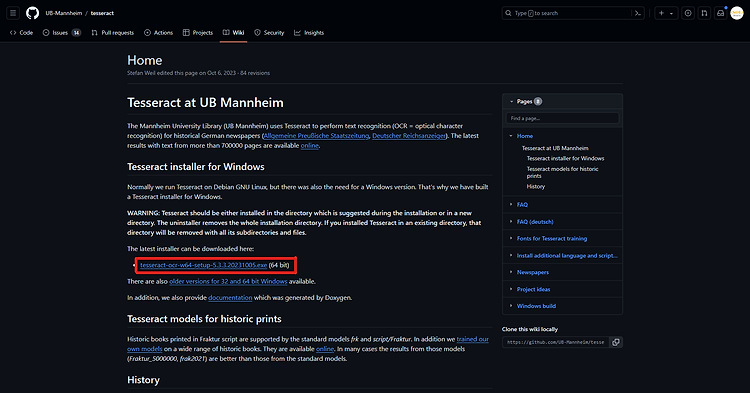750x393 pixels.
Task: Open Fonts for Tesseract training page
Action: (552, 238)
